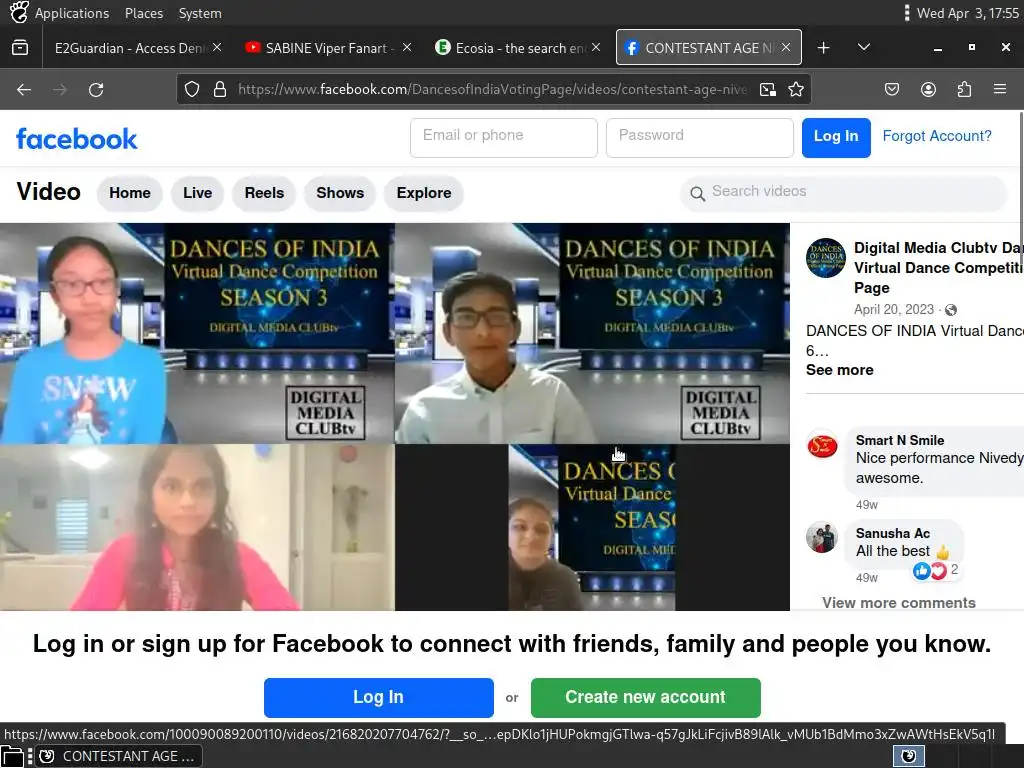Open the Digital Media Clubtv page avatar

[825, 258]
